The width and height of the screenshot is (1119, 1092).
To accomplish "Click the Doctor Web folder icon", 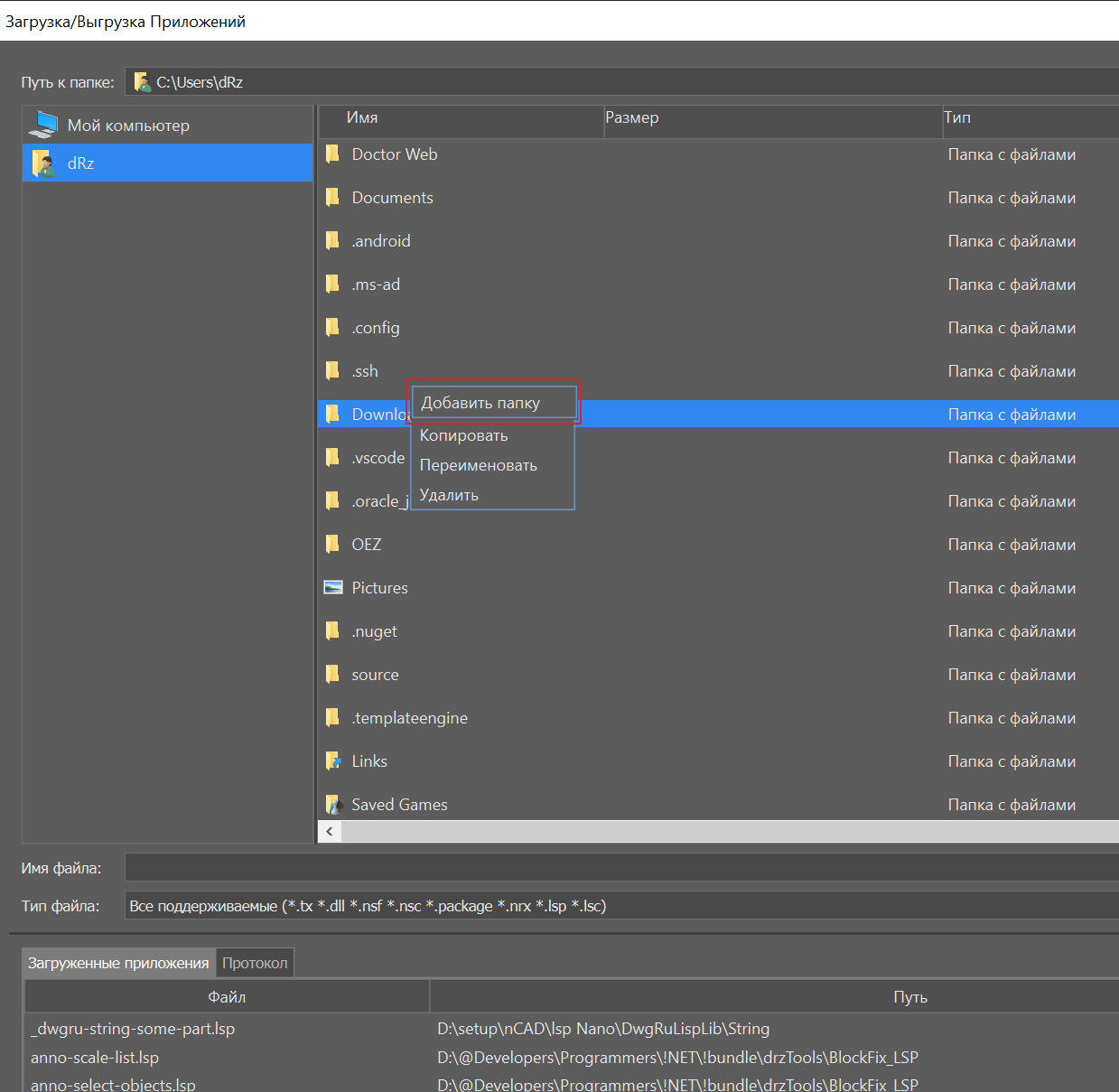I will coord(333,154).
